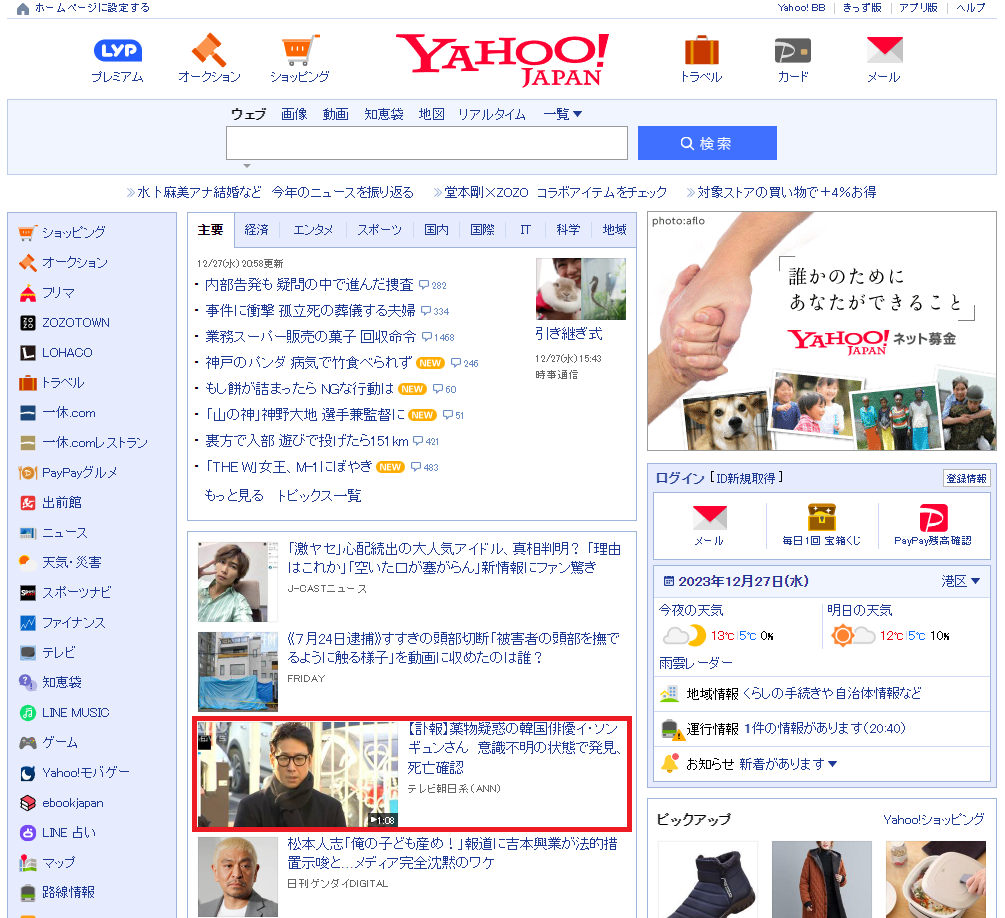Open ショッピング in left sidebar
This screenshot has height=918, width=1005.
(74, 232)
